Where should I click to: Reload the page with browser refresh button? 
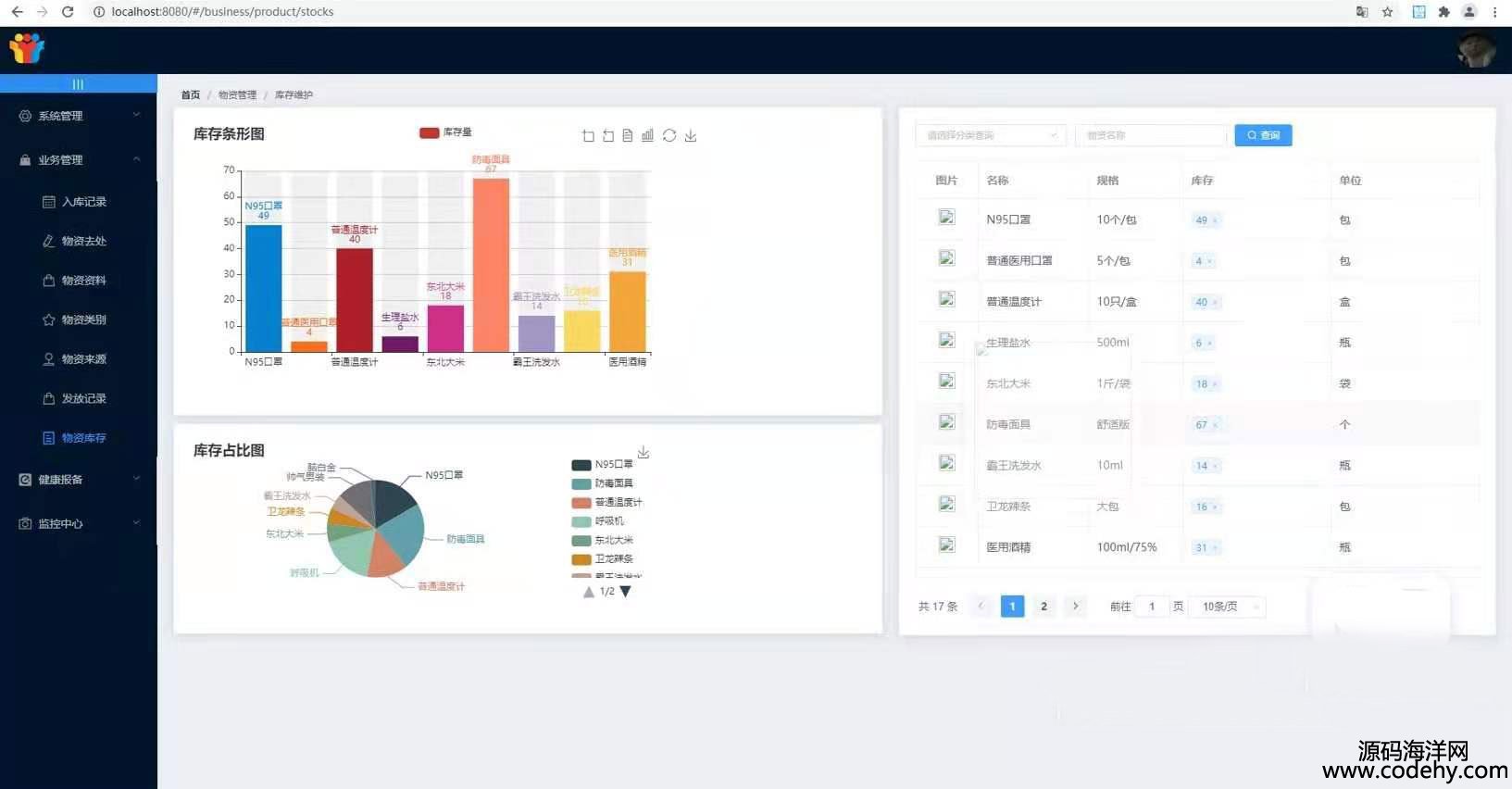click(68, 12)
